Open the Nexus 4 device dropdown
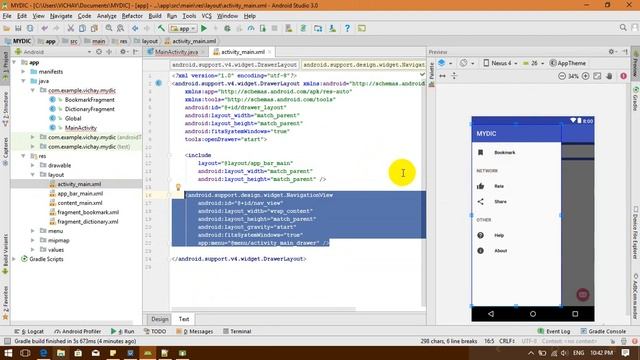 tap(500, 63)
